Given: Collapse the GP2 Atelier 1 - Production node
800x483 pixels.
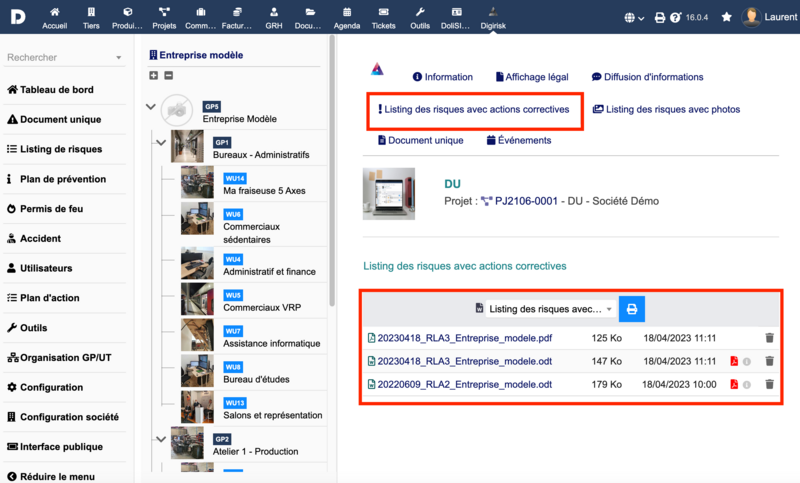Looking at the screenshot, I should tap(161, 439).
